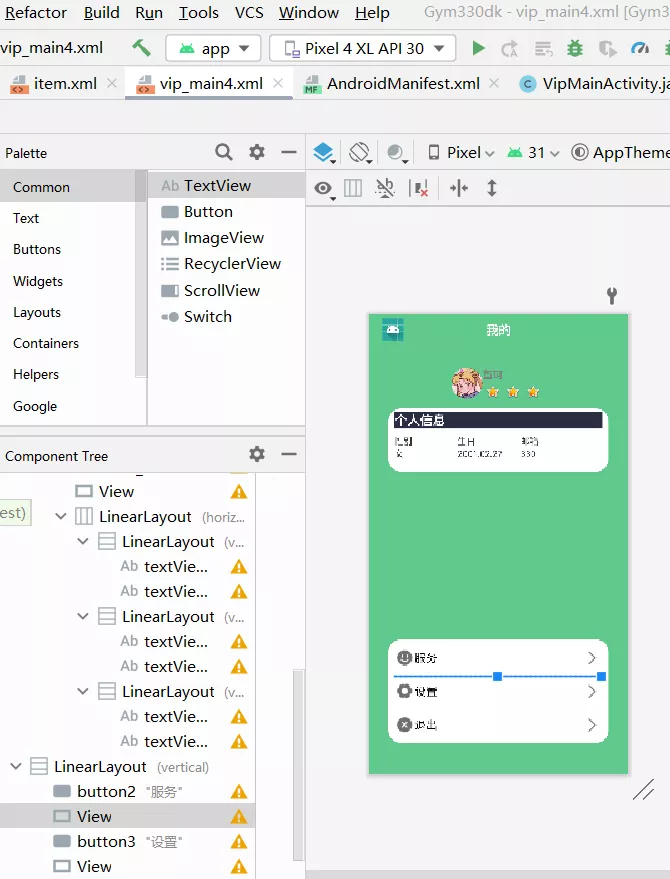Select the Helpers palette category
The height and width of the screenshot is (879, 670).
pyautogui.click(x=67, y=374)
